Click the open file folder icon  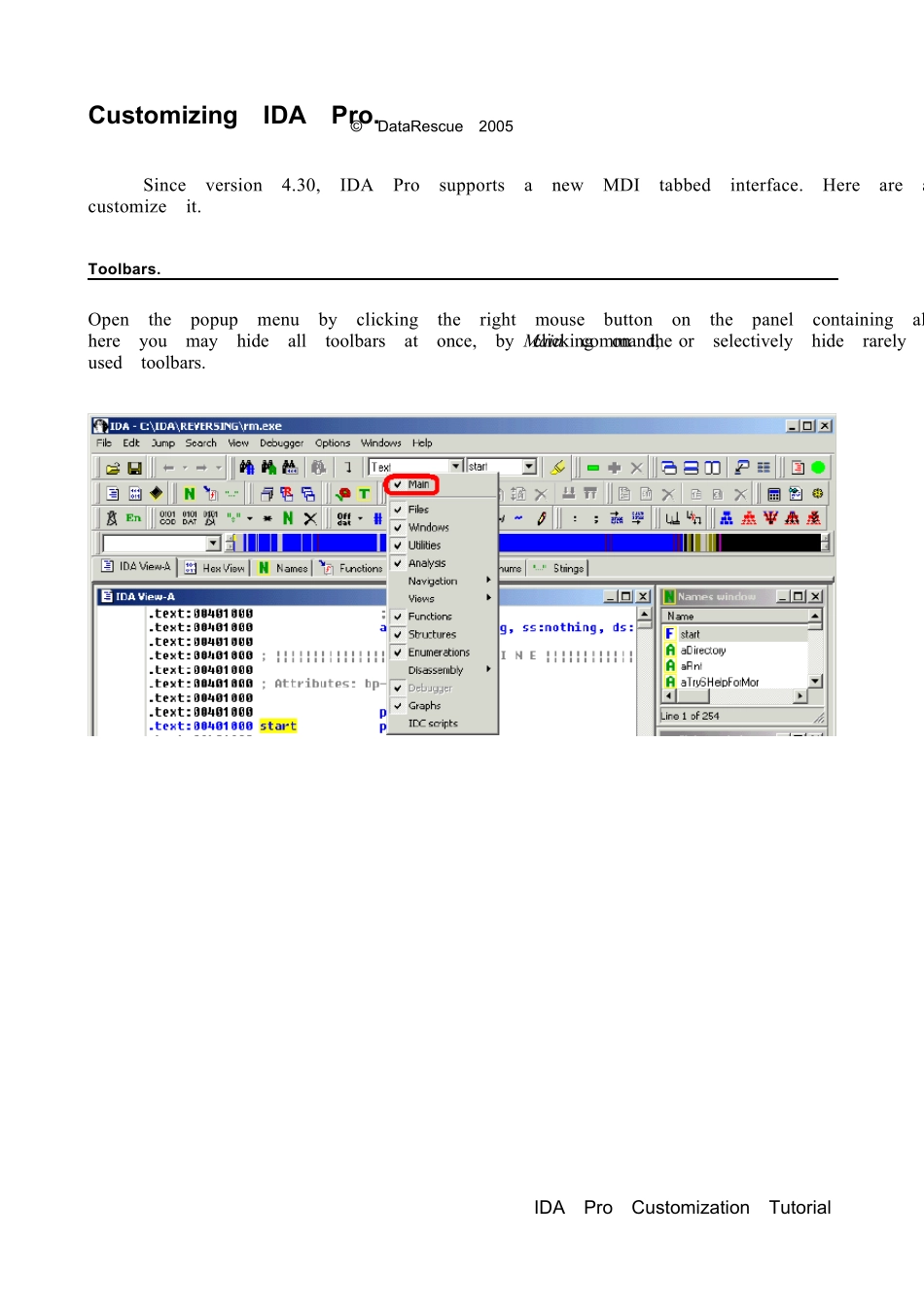(x=113, y=468)
